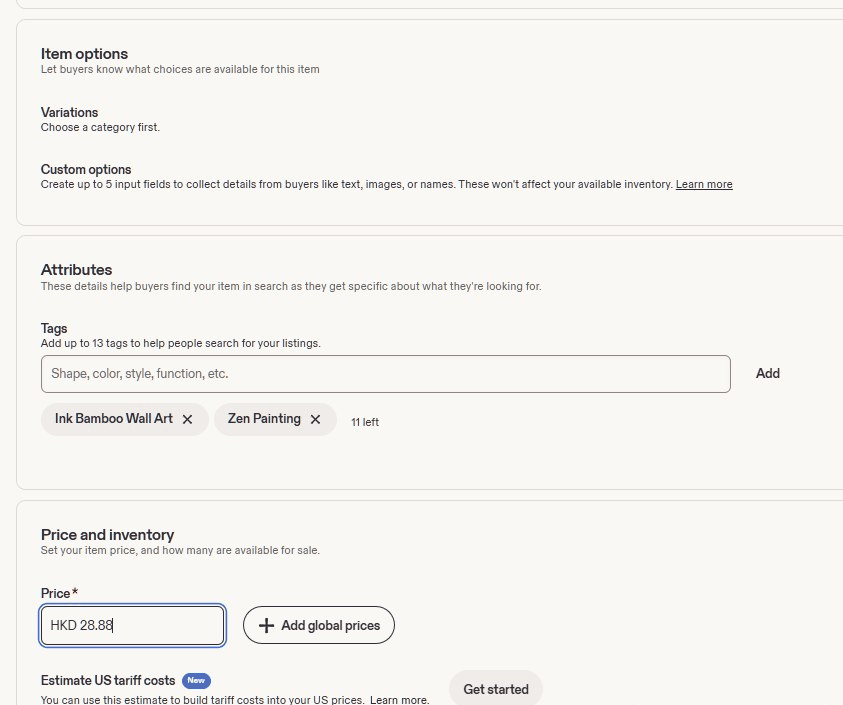Open Learn more link about tariff costs

click(399, 700)
